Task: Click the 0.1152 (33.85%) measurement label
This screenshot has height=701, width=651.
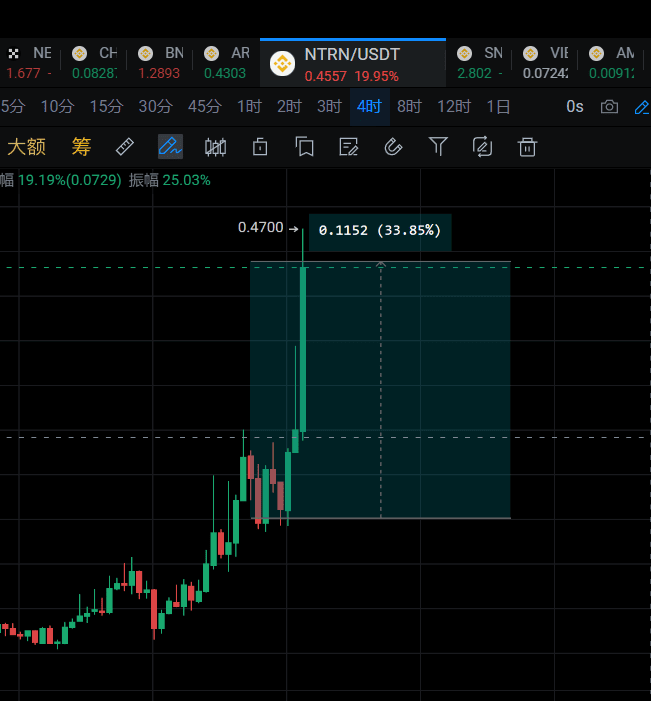Action: [380, 231]
